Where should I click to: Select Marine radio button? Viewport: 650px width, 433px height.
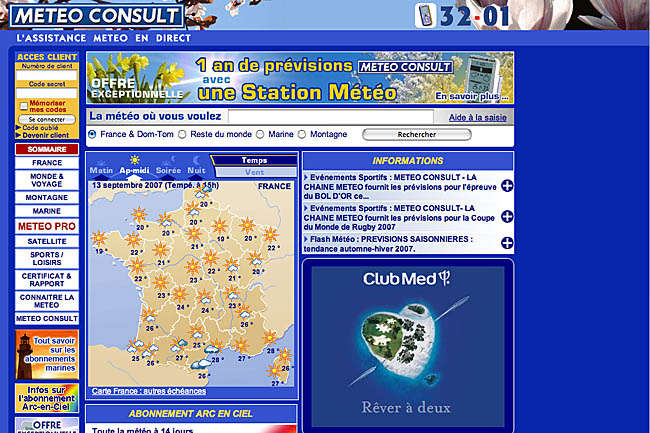pyautogui.click(x=260, y=134)
